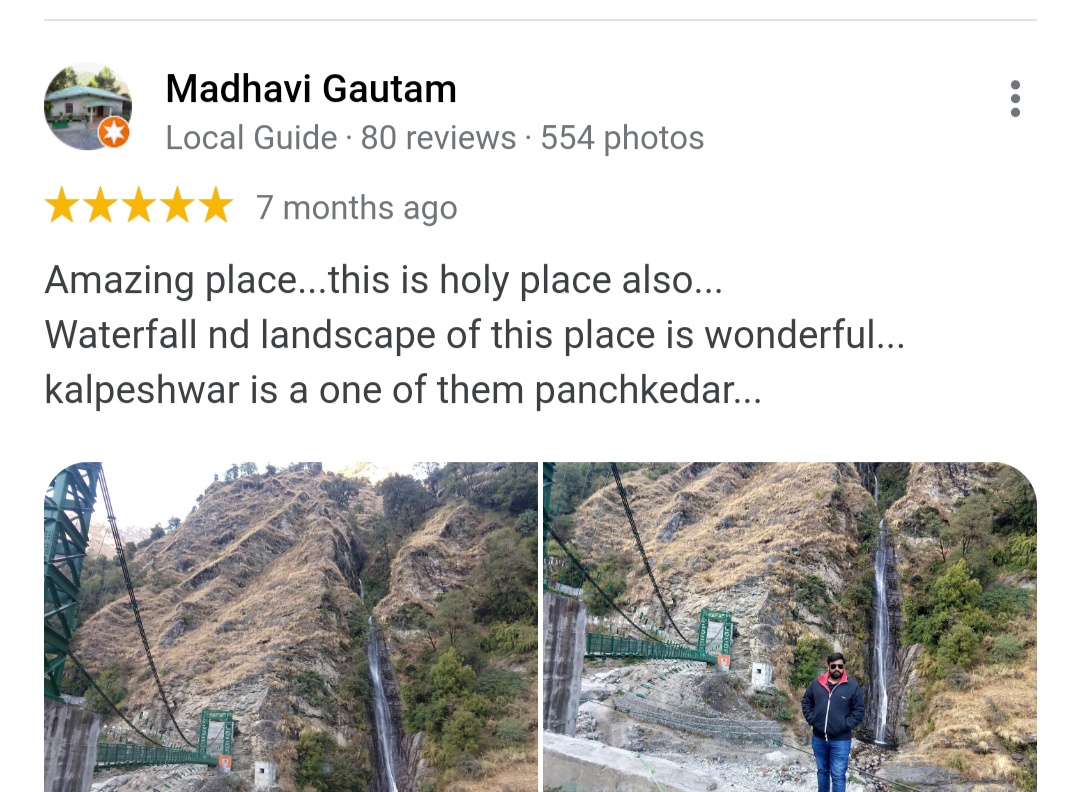Select the "80 reviews" text

tap(438, 138)
